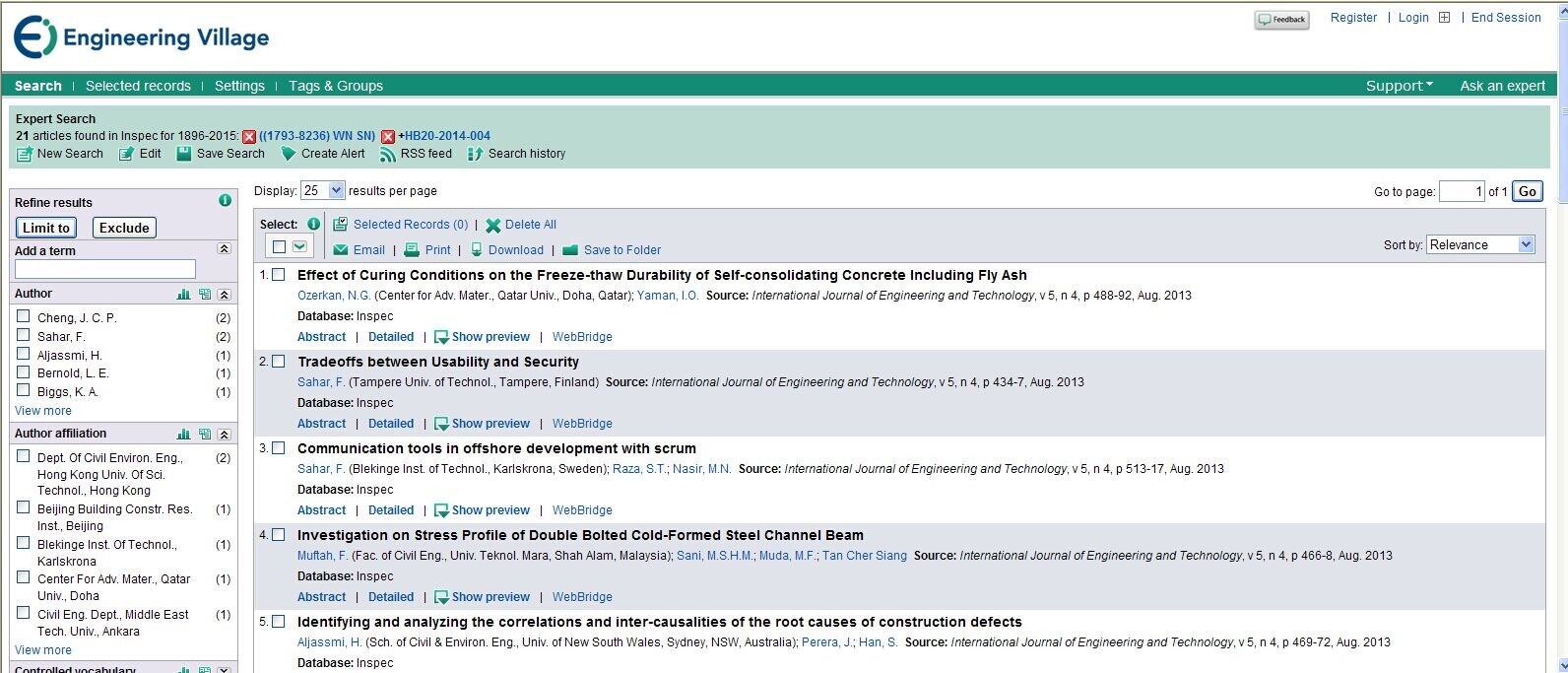Click the End Session link
Image resolution: width=1568 pixels, height=673 pixels.
coord(1506,18)
